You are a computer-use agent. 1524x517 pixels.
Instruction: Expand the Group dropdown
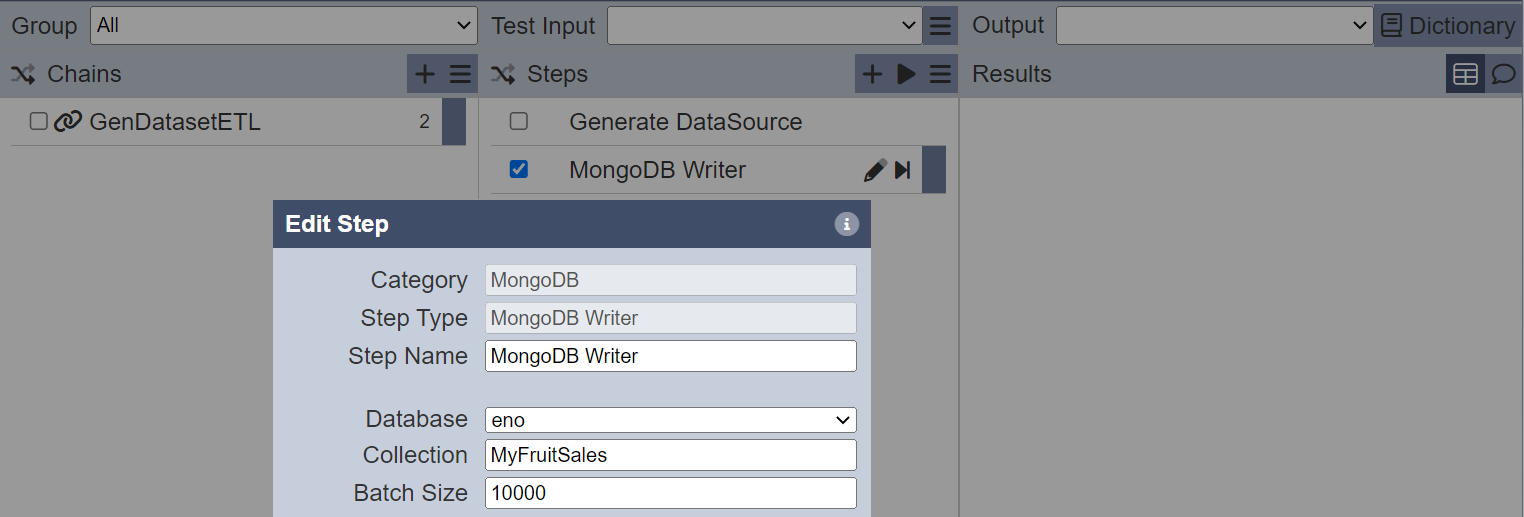(x=284, y=26)
